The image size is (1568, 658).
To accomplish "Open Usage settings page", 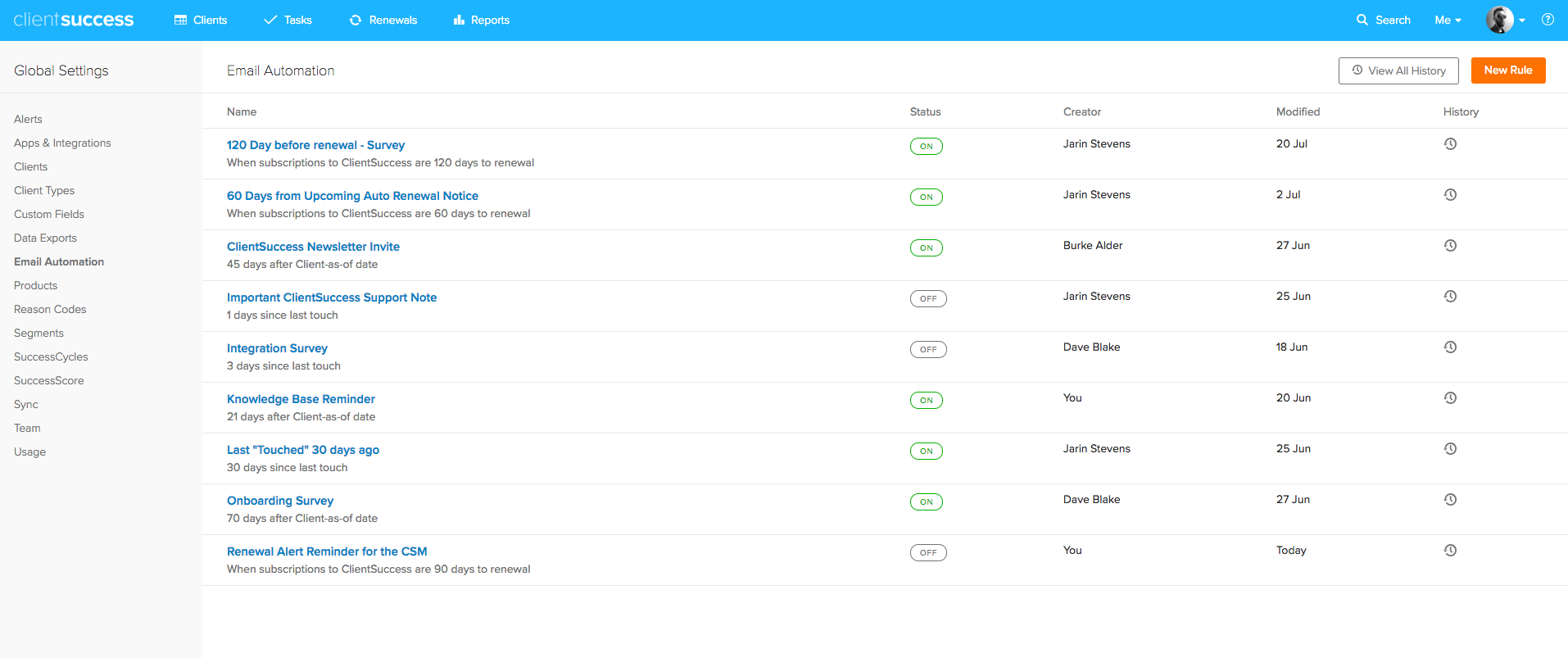I will click(29, 452).
